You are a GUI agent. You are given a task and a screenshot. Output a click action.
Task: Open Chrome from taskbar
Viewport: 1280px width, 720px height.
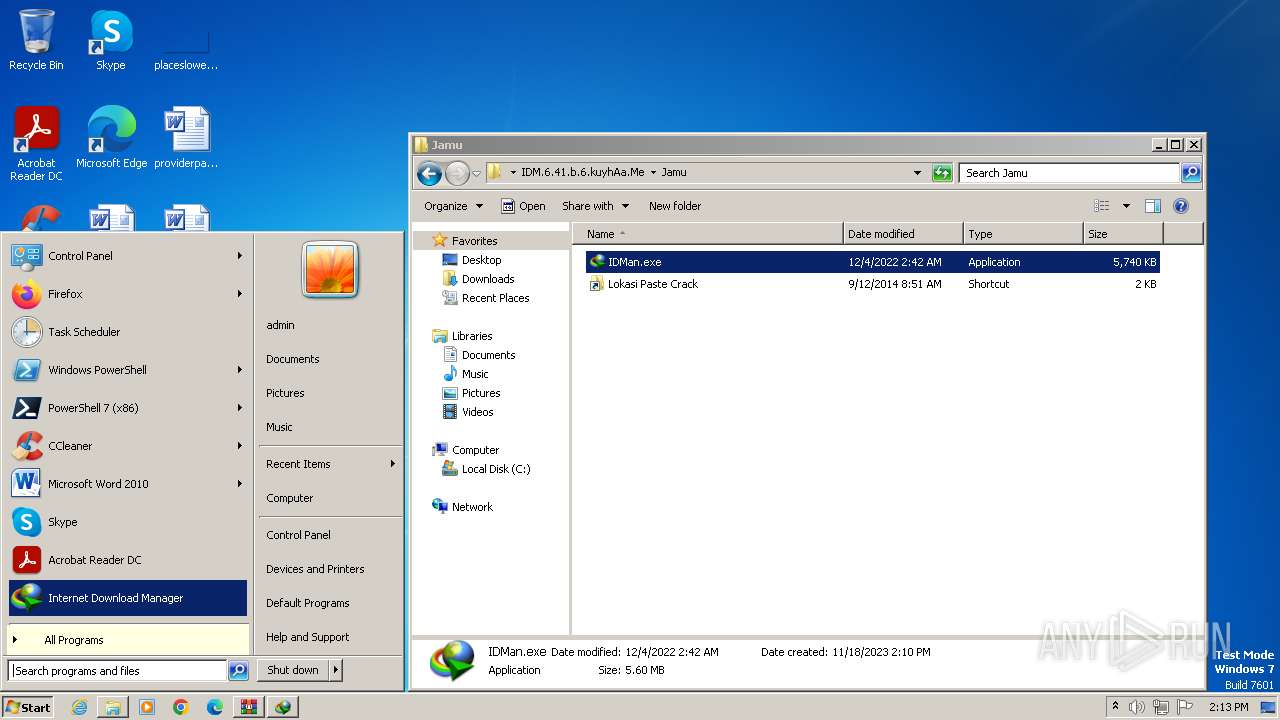pos(181,707)
